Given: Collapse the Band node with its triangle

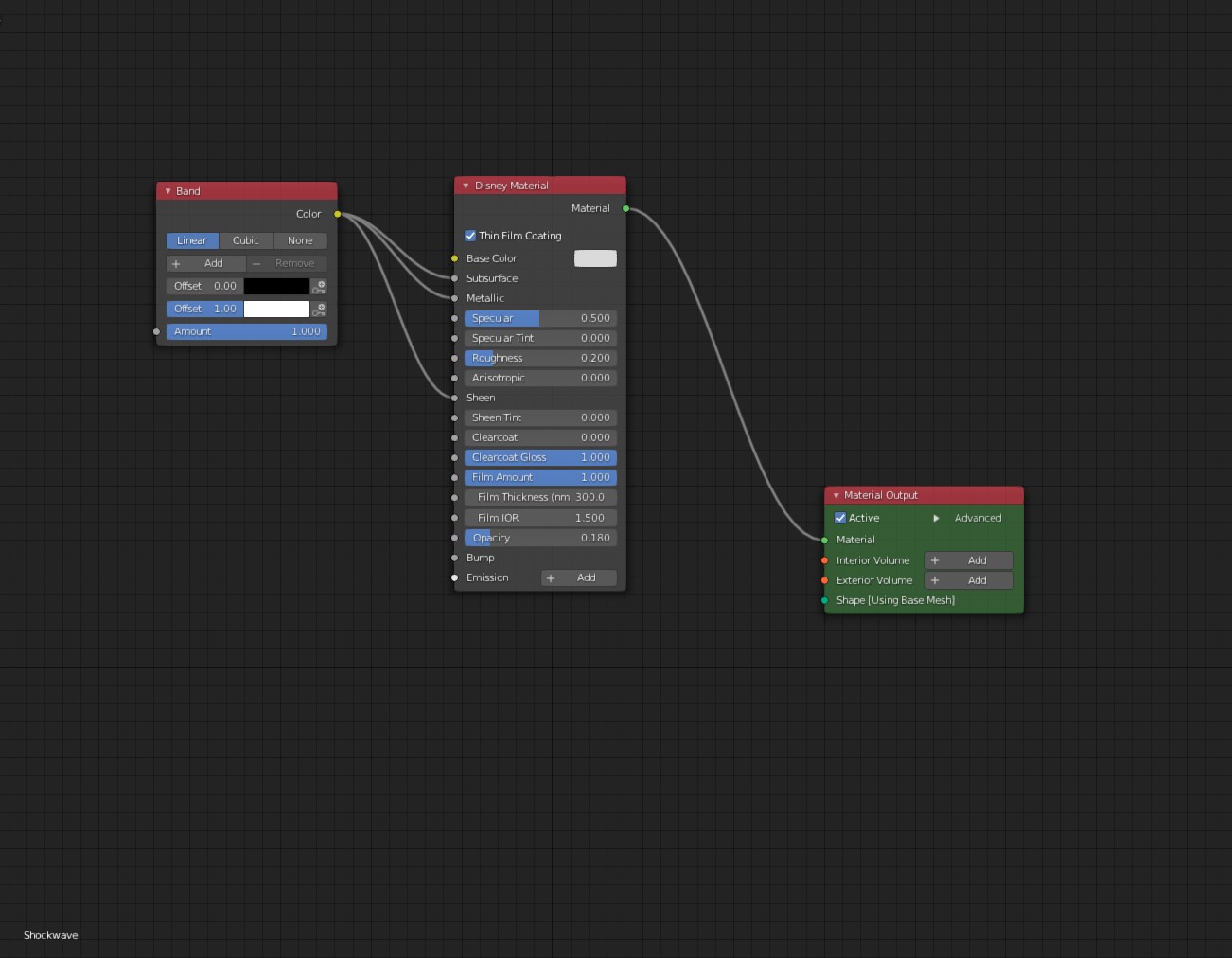Looking at the screenshot, I should (168, 191).
